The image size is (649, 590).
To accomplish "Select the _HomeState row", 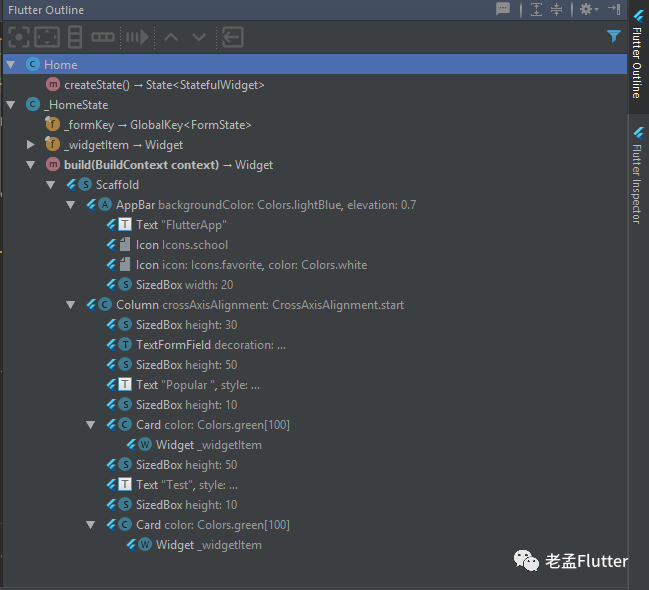I will point(315,105).
